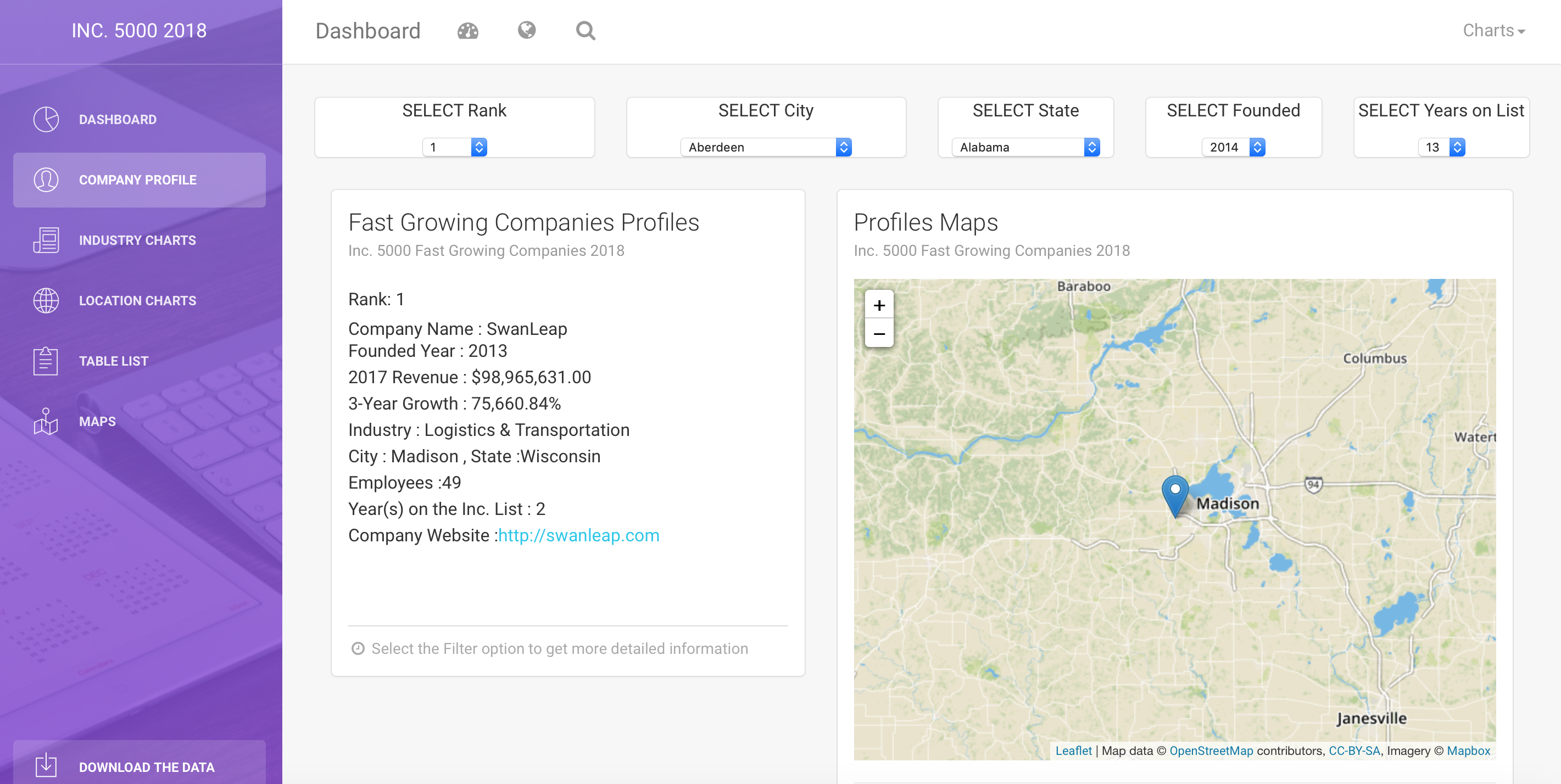Screen dimensions: 1561x784
Task: Click the Industry Charts document icon
Action: tap(46, 240)
